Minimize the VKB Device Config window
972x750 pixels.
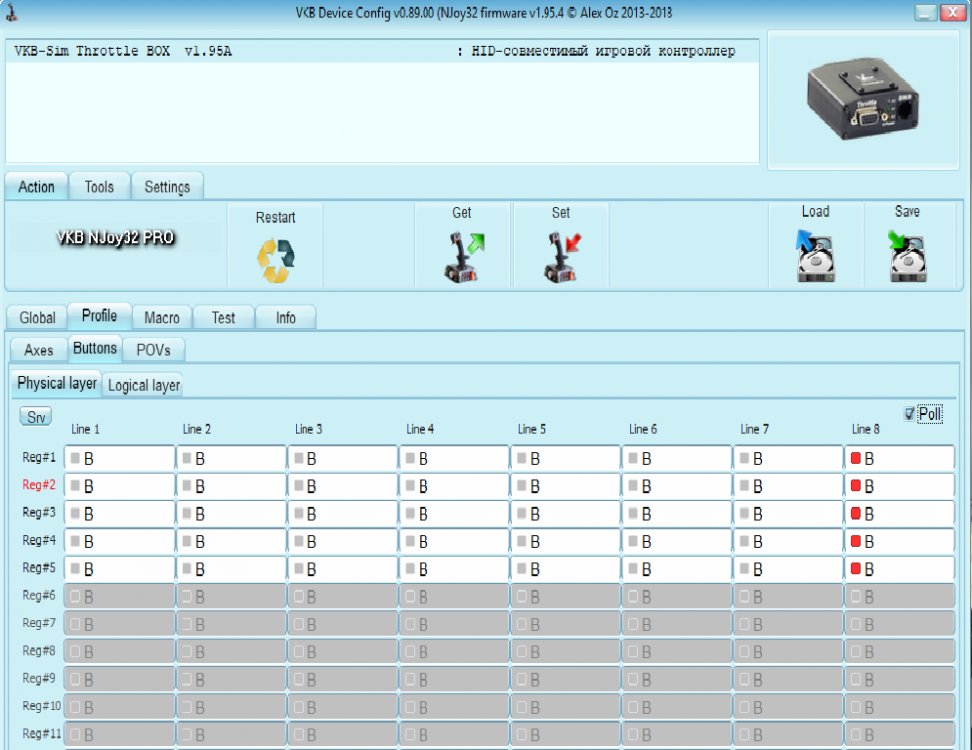925,12
